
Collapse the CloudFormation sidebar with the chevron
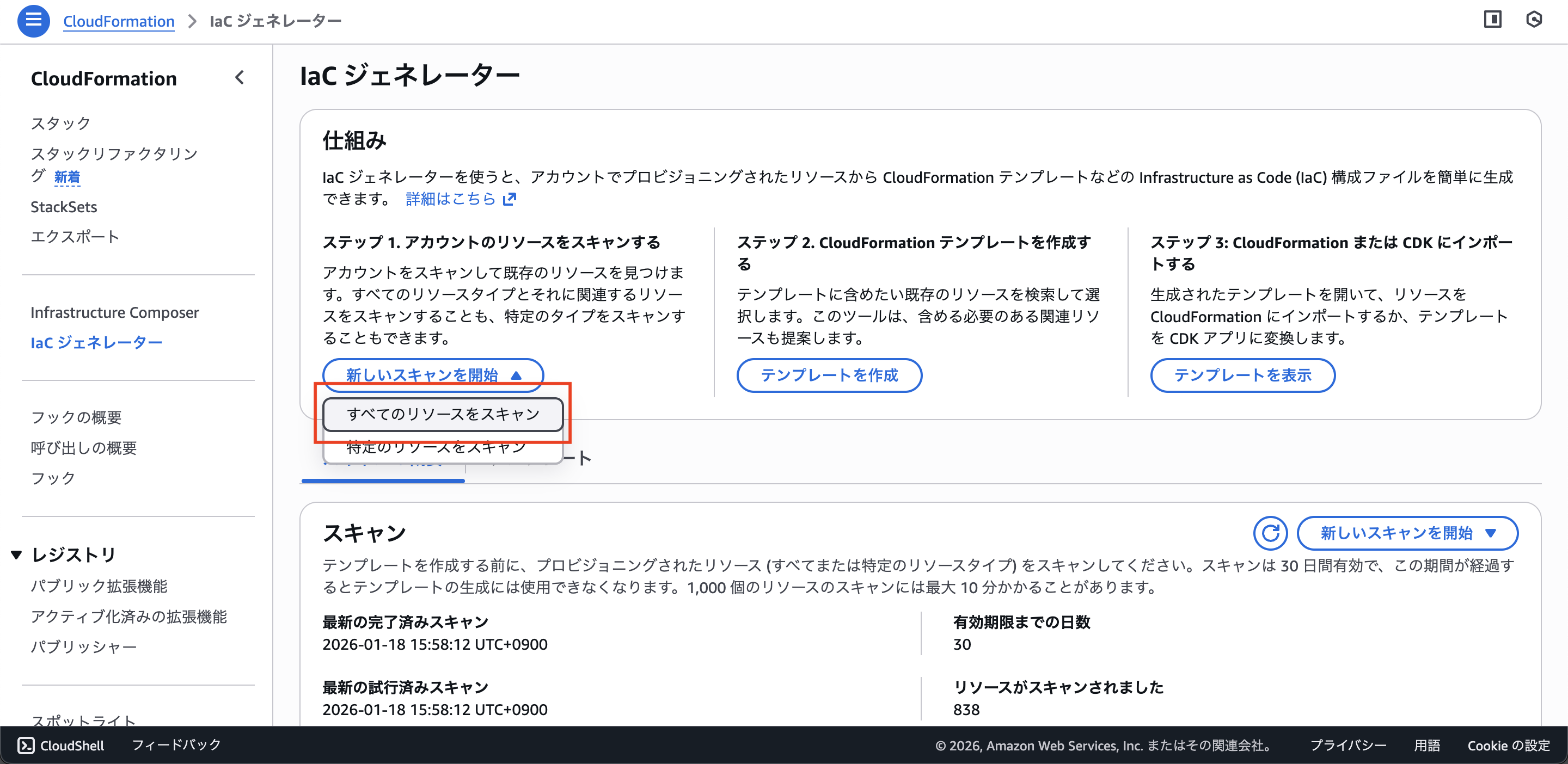point(239,78)
